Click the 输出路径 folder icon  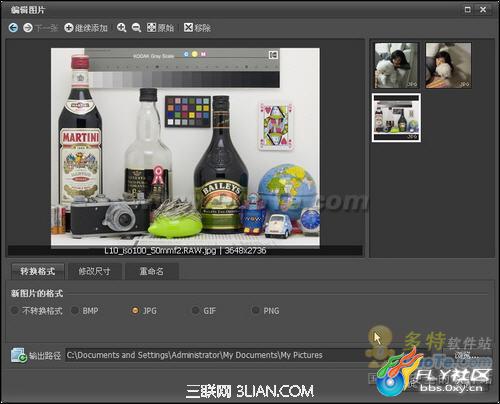[x=18, y=355]
